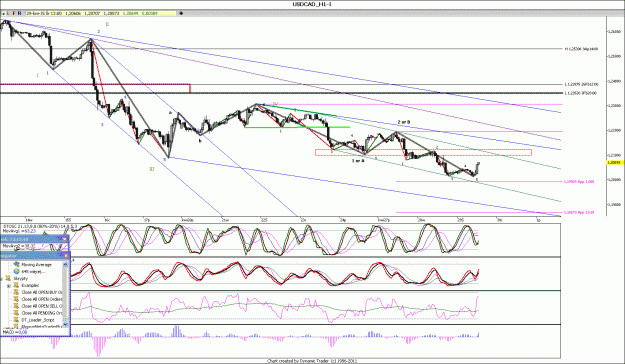Click the 'DTOSC 21,13,8,8' indicator header
This screenshot has width=625, height=364.
click(40, 226)
